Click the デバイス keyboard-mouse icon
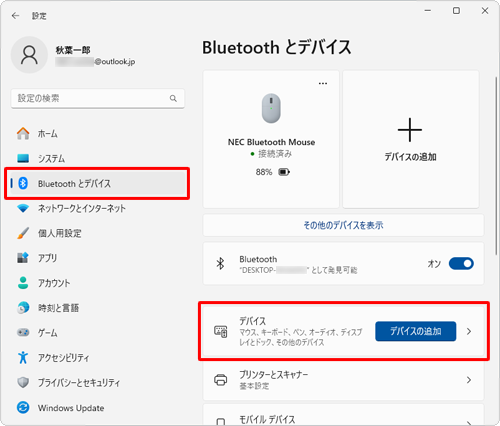Viewport: 500px width, 426px height. pos(220,332)
